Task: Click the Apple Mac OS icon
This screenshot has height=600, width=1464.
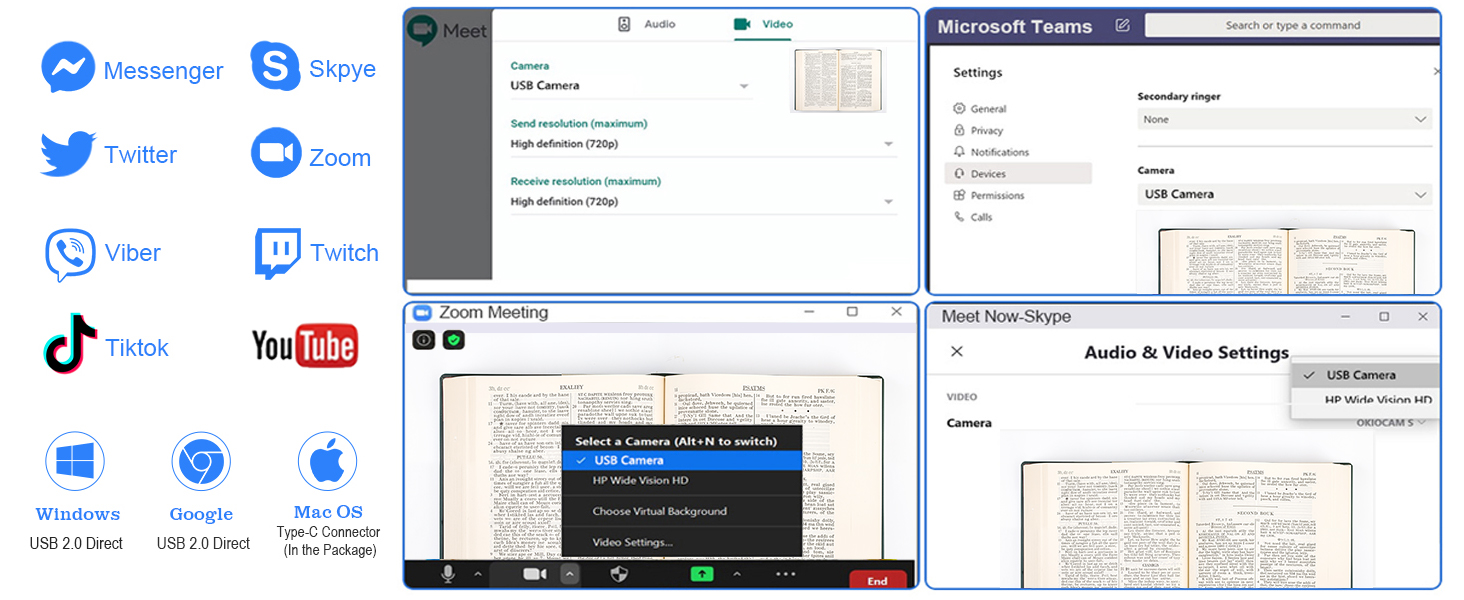Action: (327, 462)
